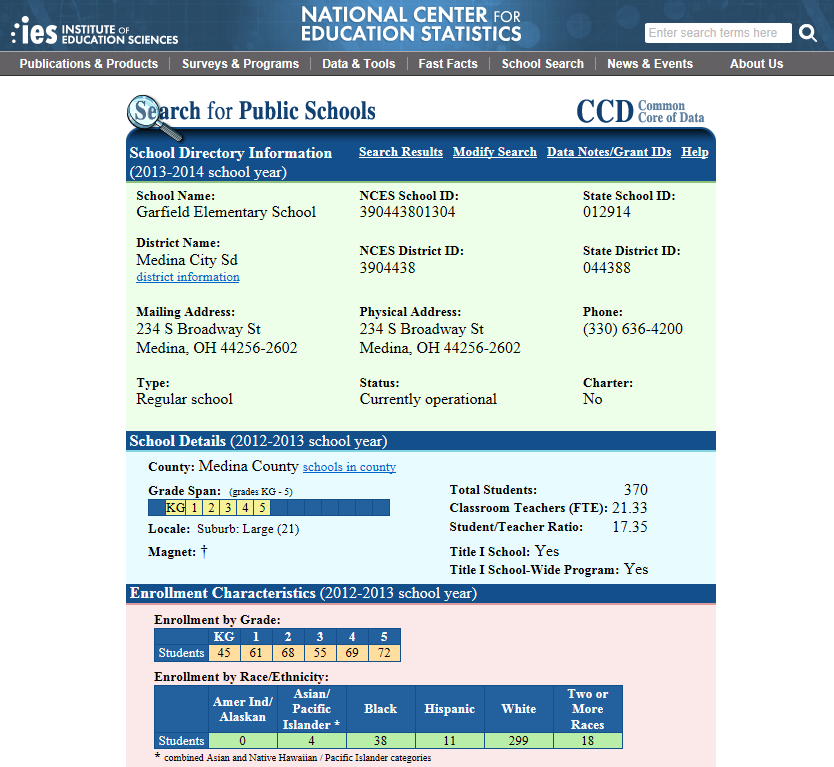Go back to Search Results link

click(401, 152)
